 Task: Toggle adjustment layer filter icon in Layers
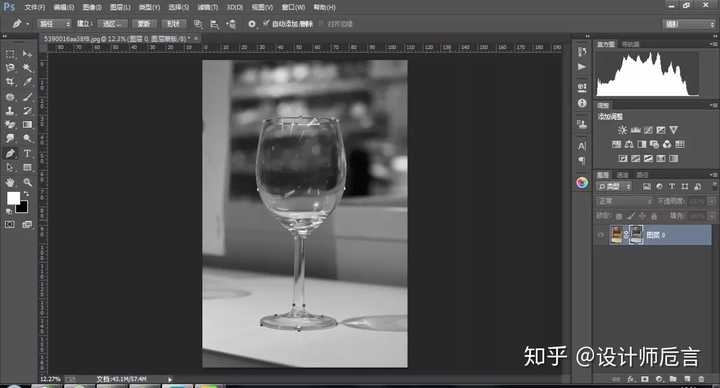(659, 186)
